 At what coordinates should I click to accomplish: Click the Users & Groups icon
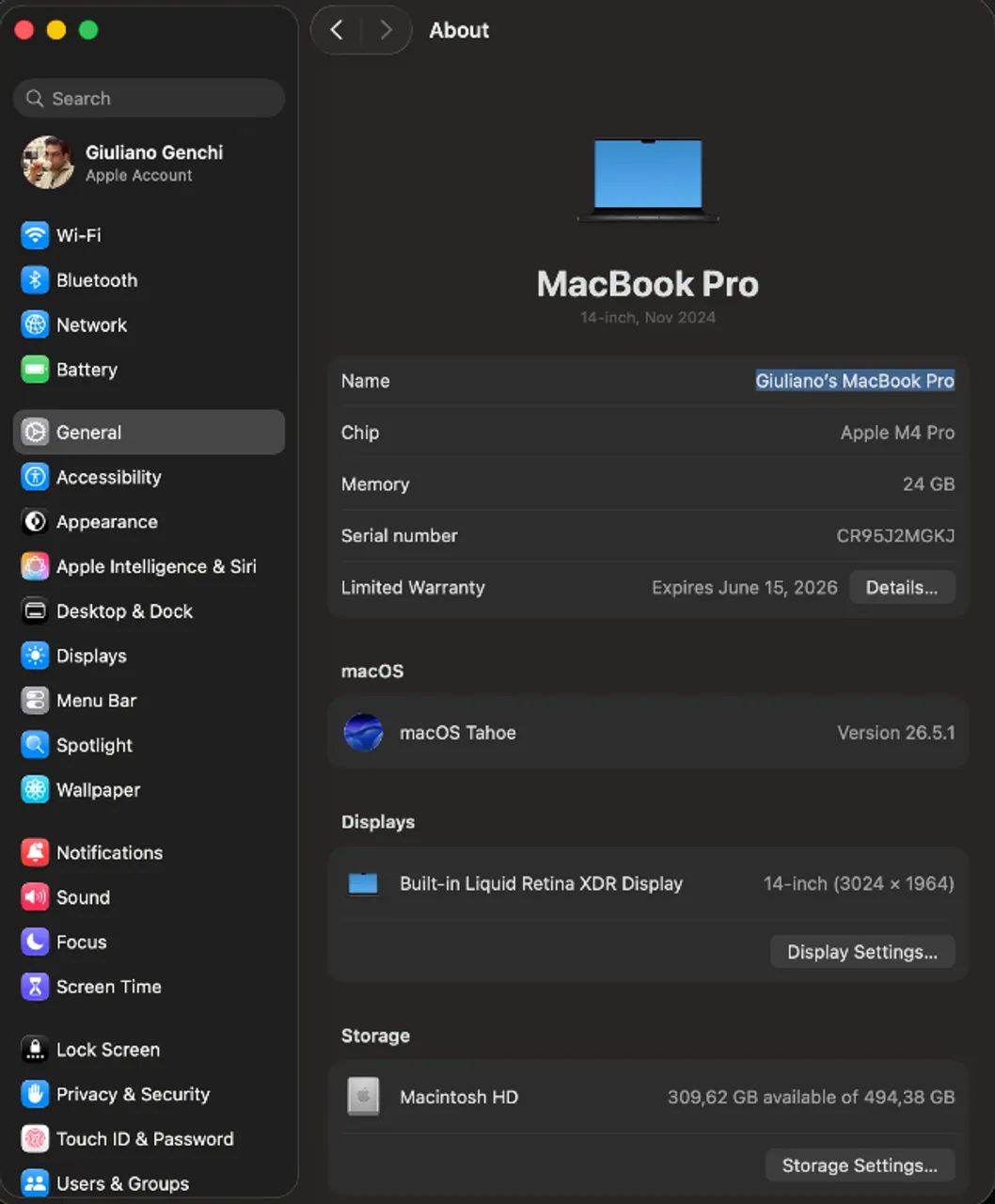[35, 1183]
